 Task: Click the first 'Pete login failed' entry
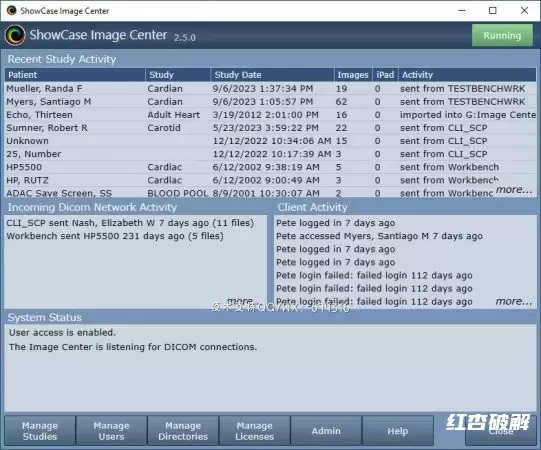point(374,275)
